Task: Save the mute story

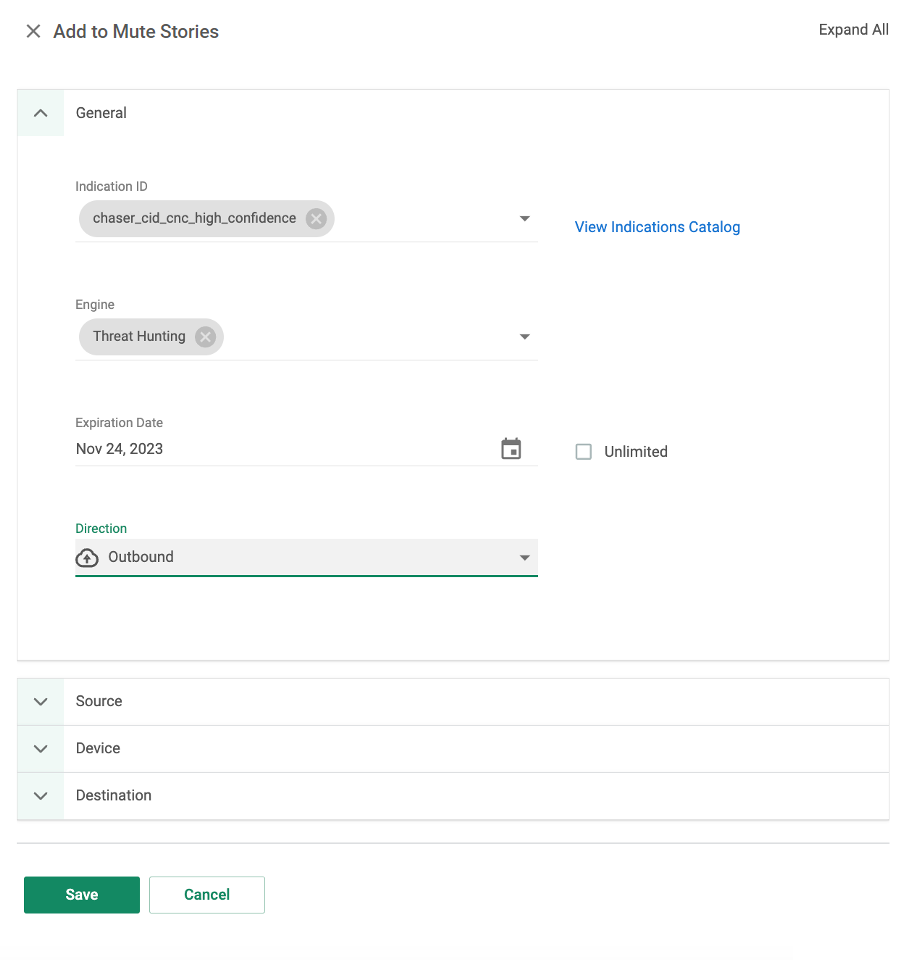Action: (x=81, y=894)
